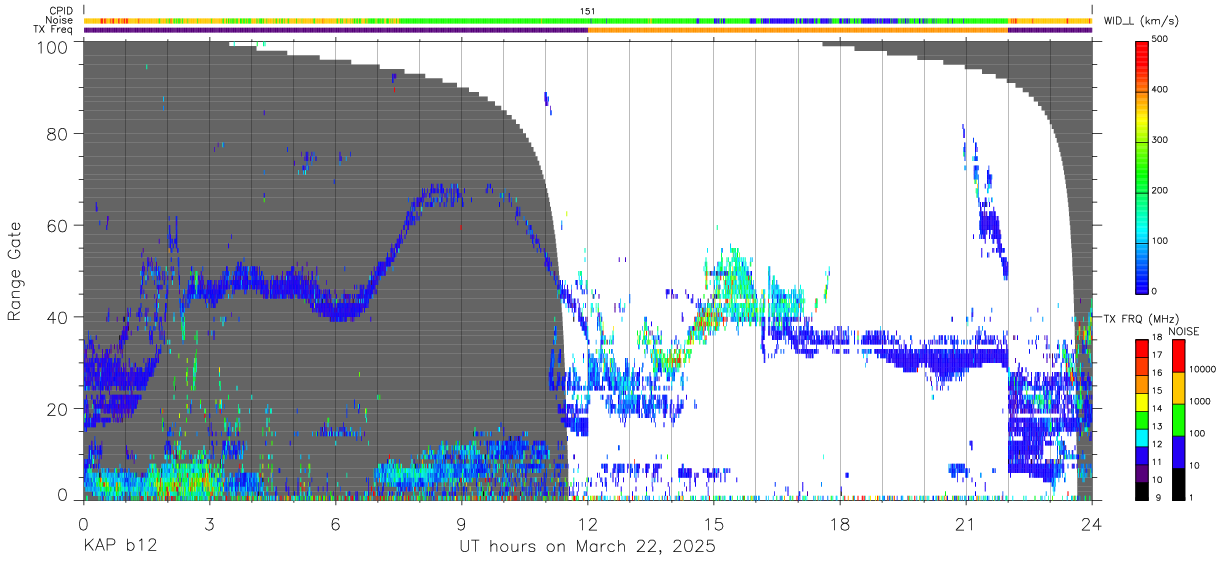Click the 'NOISE' legend title
Screen dimensions: 1228x567
click(1184, 331)
